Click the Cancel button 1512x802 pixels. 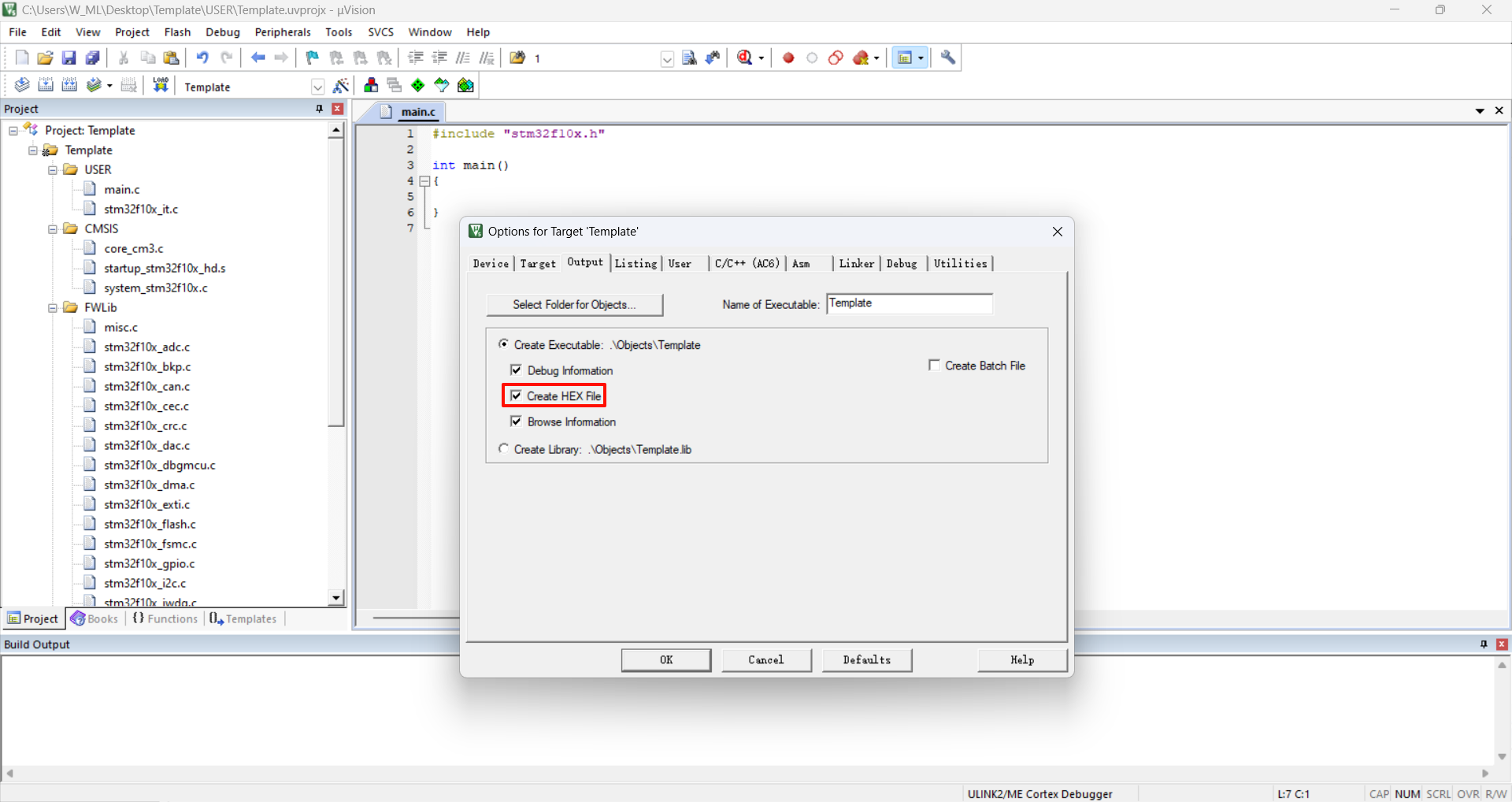(x=766, y=660)
